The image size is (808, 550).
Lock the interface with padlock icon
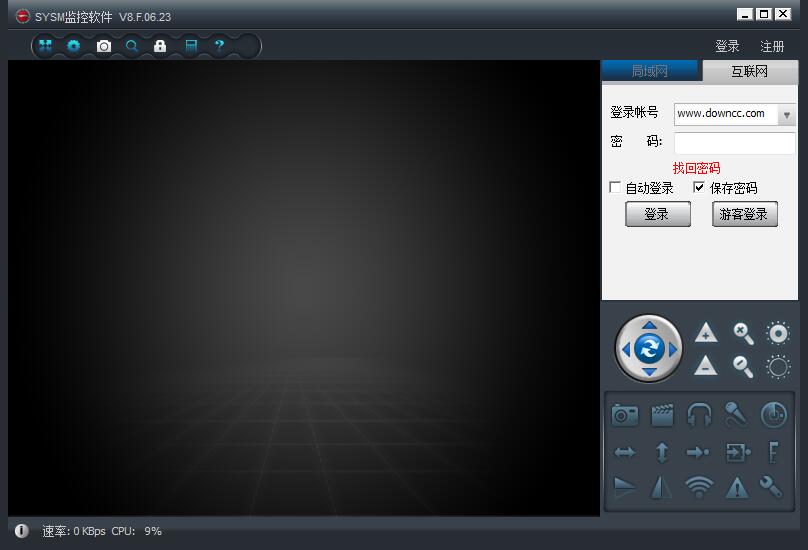[160, 46]
